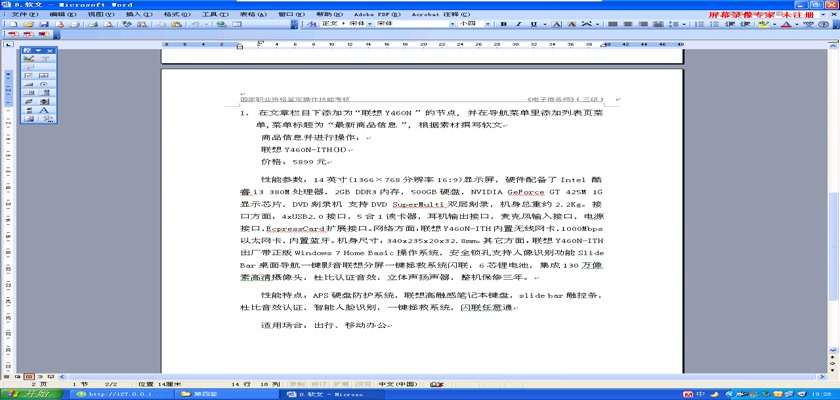Create a new blank document
840x400 pixels.
[13, 24]
